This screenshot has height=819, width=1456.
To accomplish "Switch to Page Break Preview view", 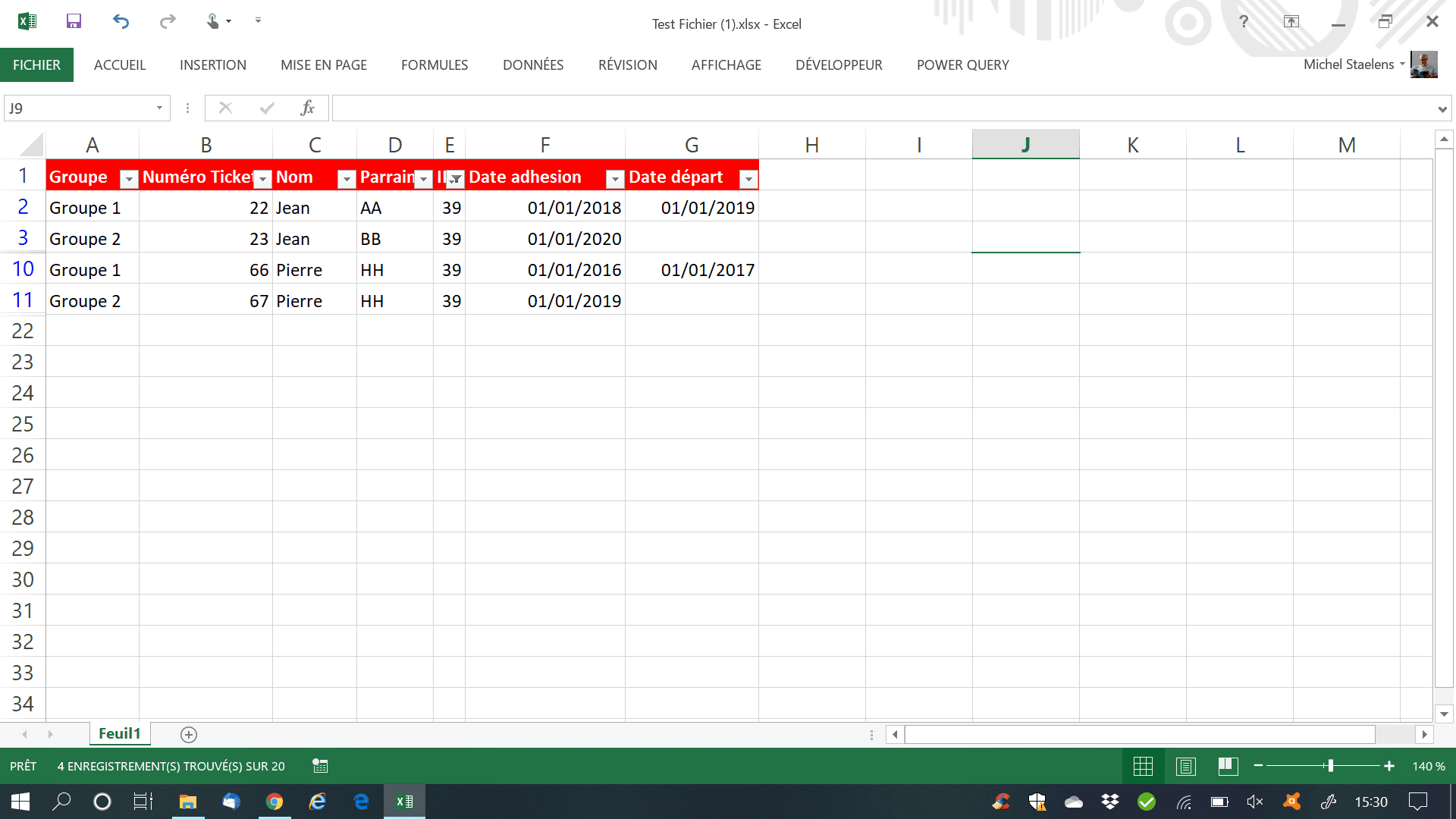I will [1228, 766].
